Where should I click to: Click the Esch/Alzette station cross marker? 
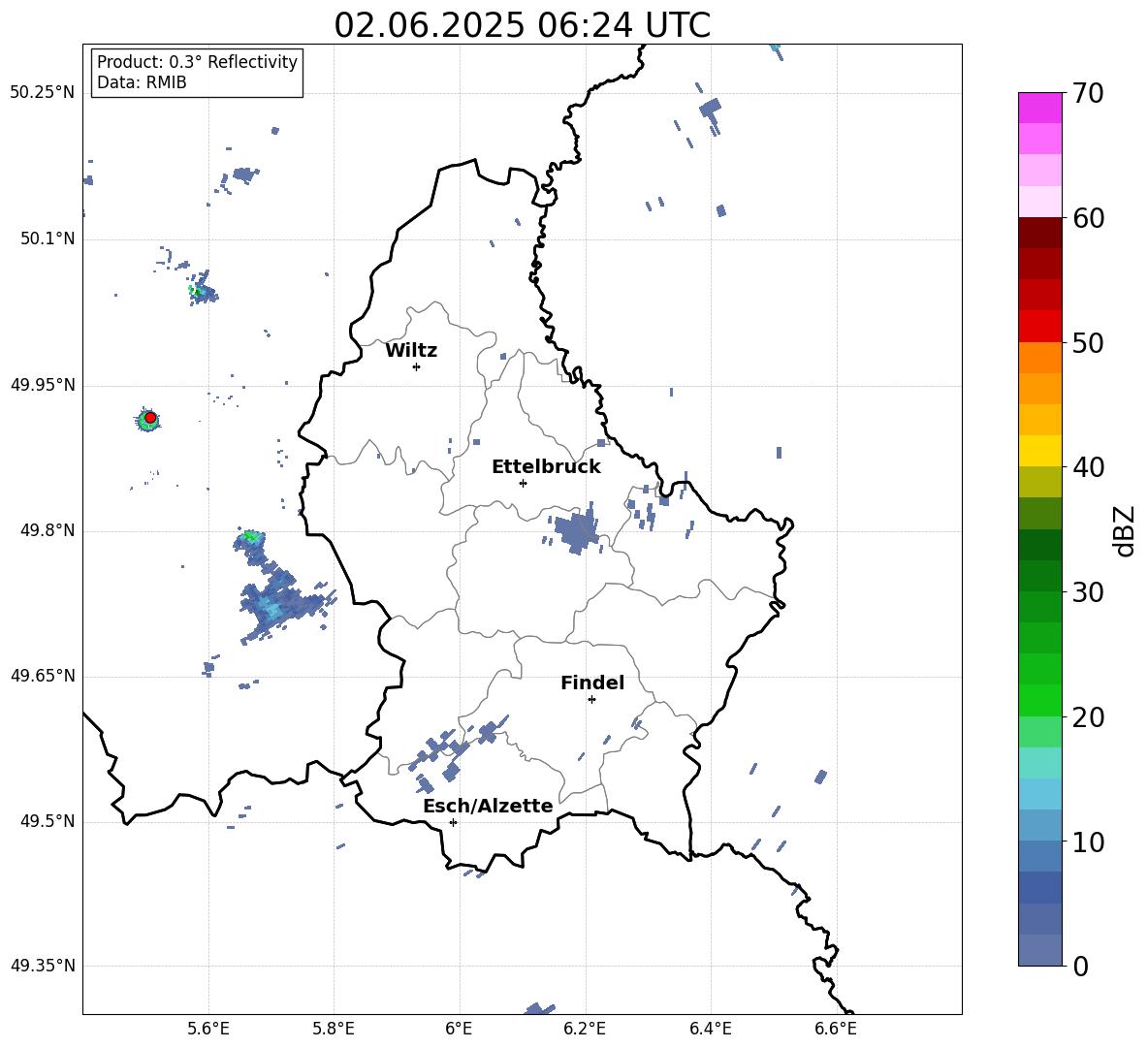pyautogui.click(x=453, y=822)
